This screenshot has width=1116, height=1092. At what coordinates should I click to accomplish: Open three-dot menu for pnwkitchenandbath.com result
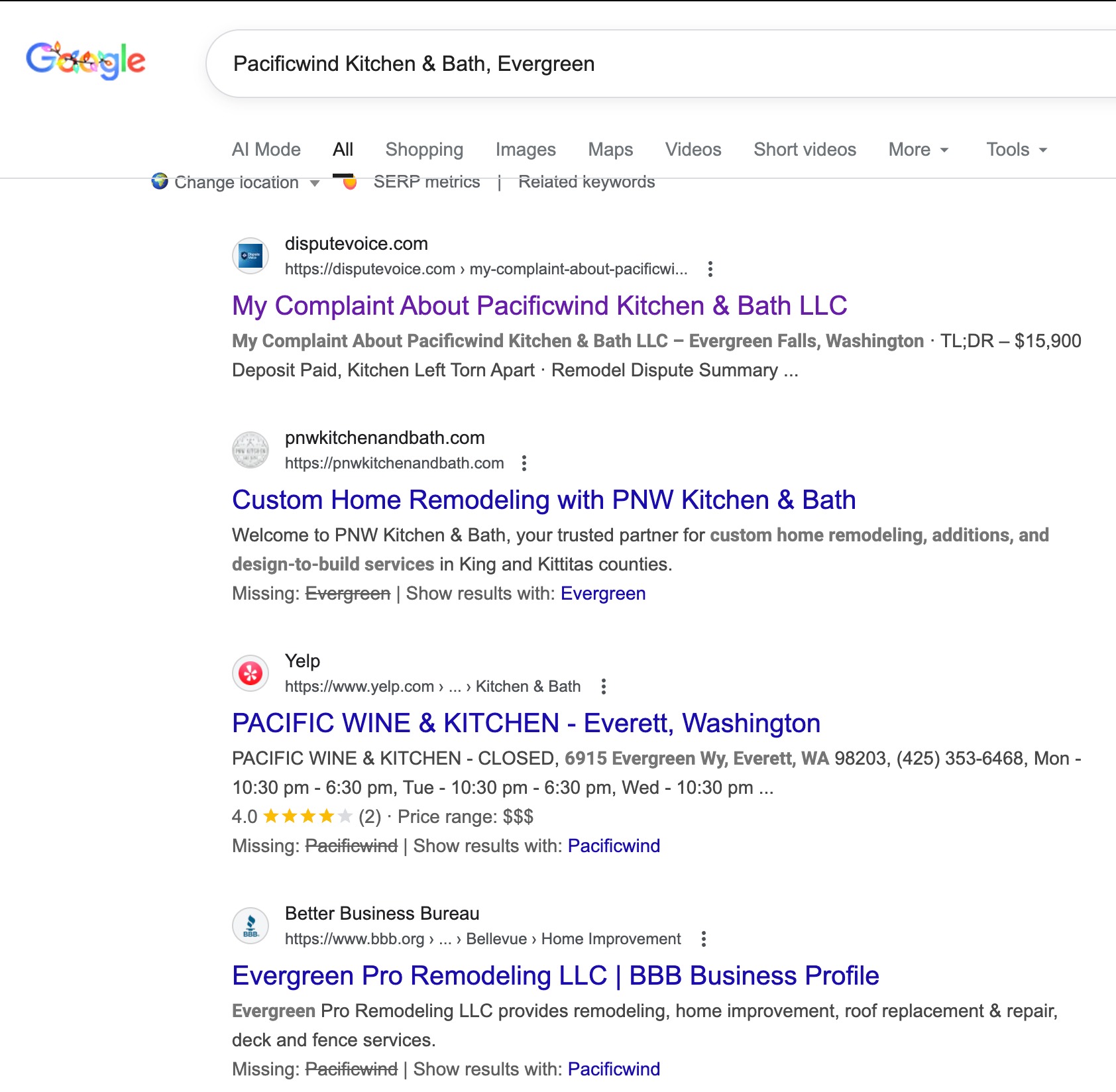click(x=524, y=463)
